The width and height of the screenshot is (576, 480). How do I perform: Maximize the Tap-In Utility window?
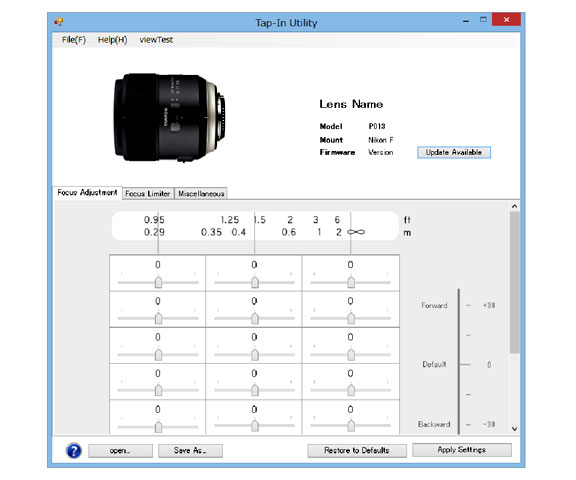point(483,19)
